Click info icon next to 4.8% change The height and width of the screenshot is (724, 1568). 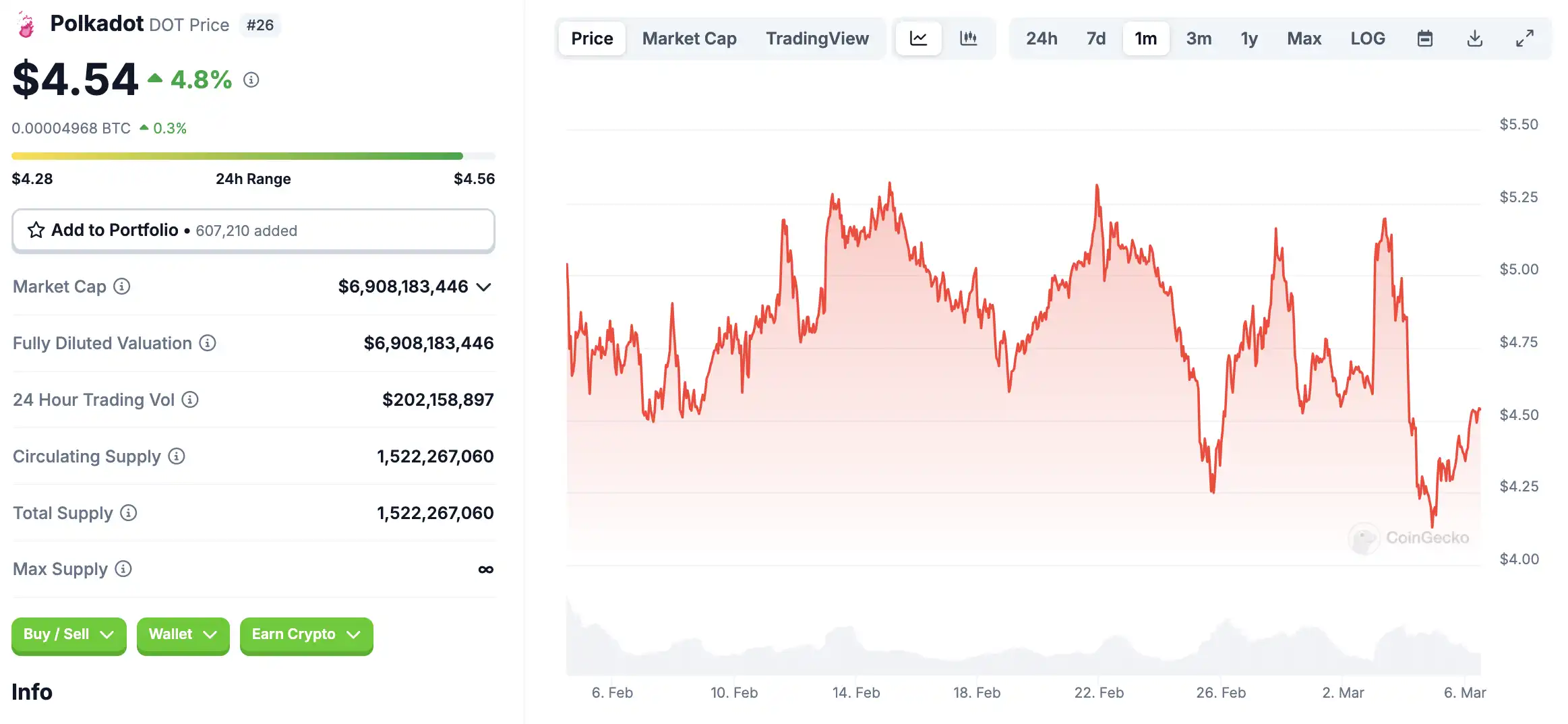251,80
